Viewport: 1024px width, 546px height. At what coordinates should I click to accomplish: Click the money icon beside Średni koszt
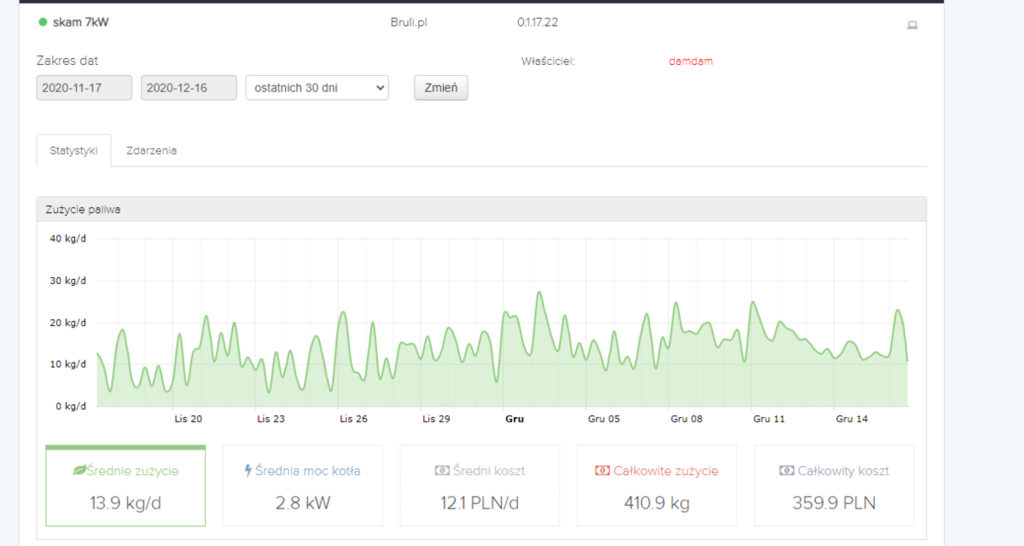pos(441,471)
